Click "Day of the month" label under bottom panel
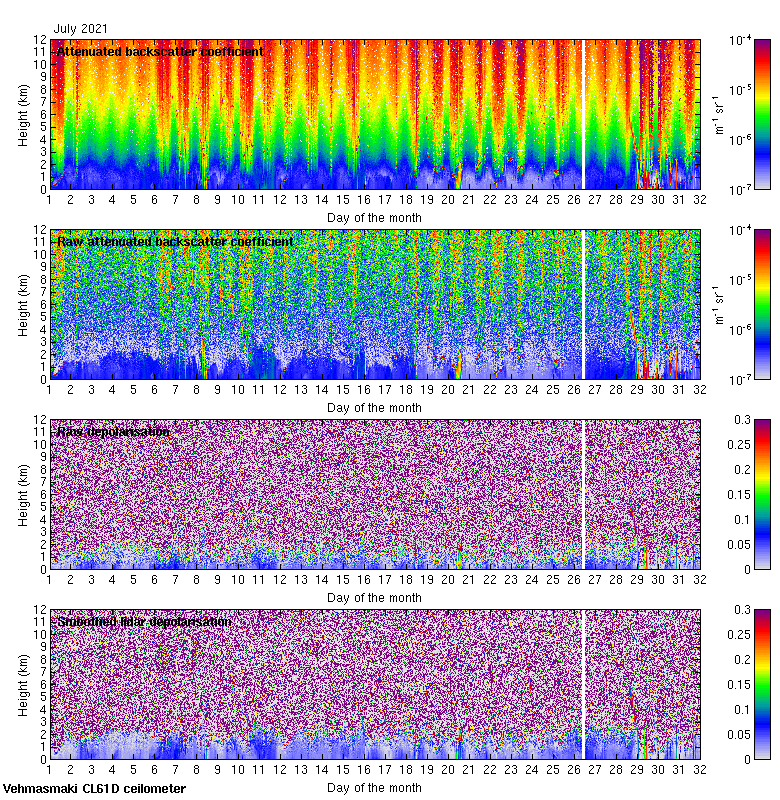Image resolution: width=780 pixels, height=800 pixels. (374, 788)
